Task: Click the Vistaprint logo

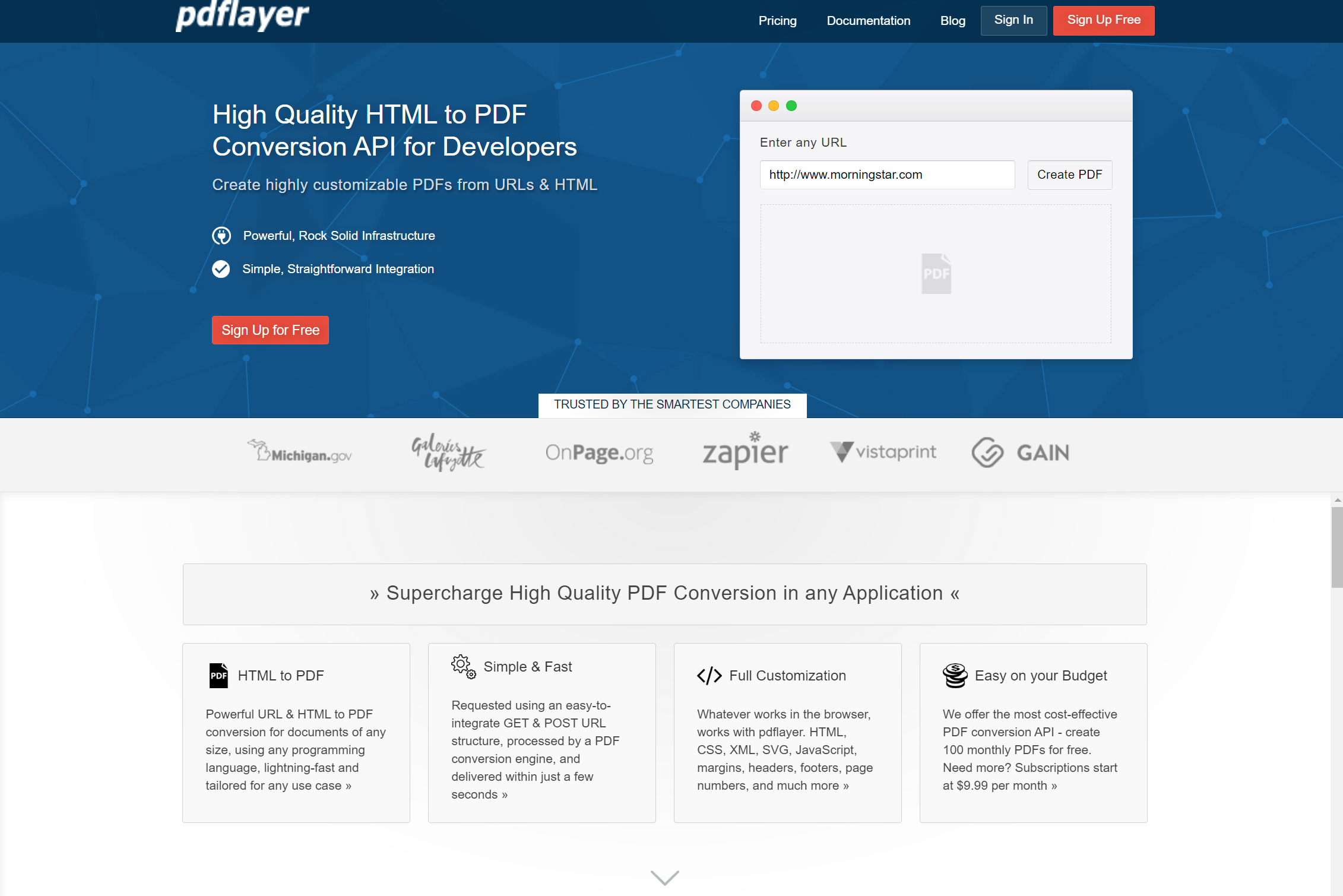Action: pos(883,452)
